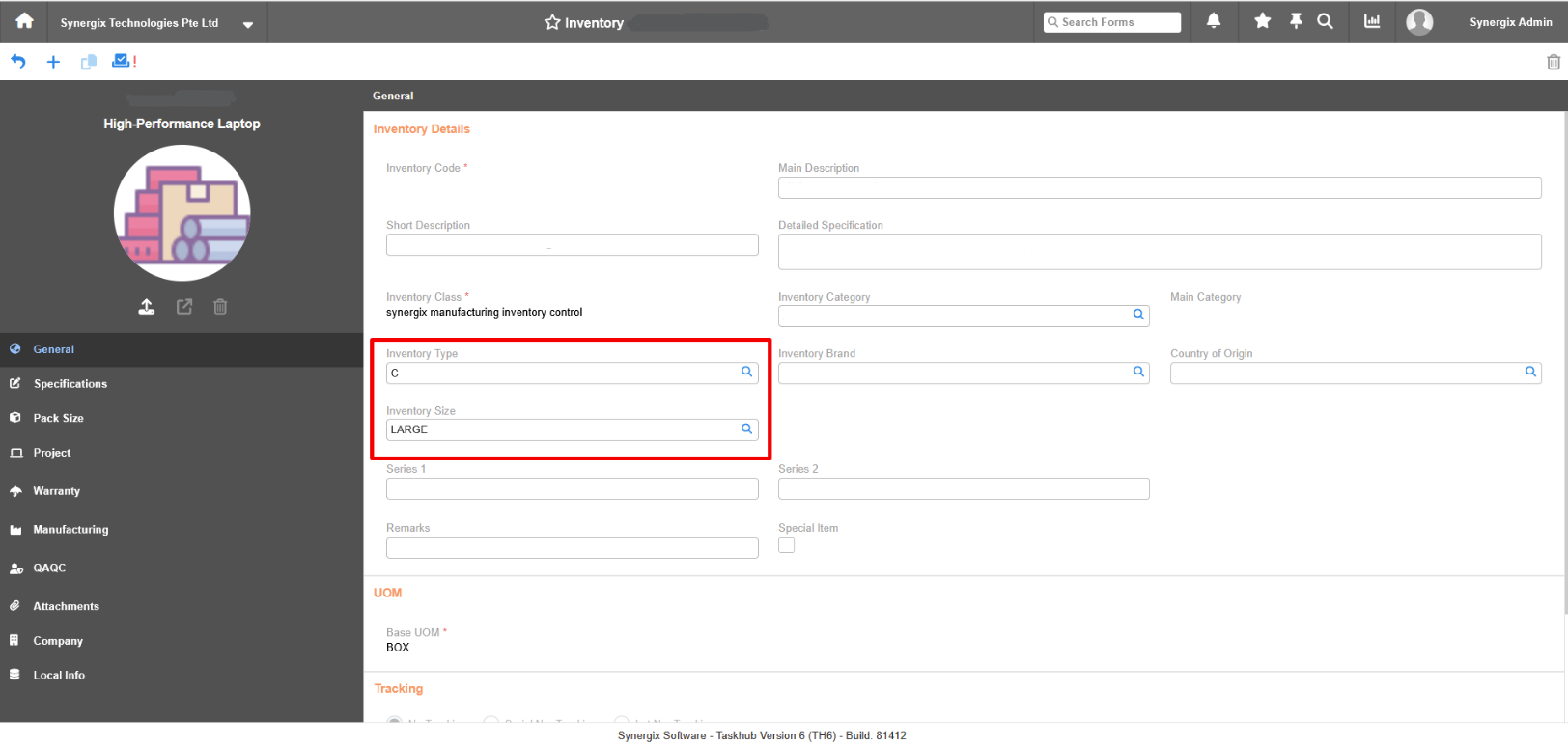Add new record with plus icon
The image size is (1568, 748).
[x=53, y=62]
